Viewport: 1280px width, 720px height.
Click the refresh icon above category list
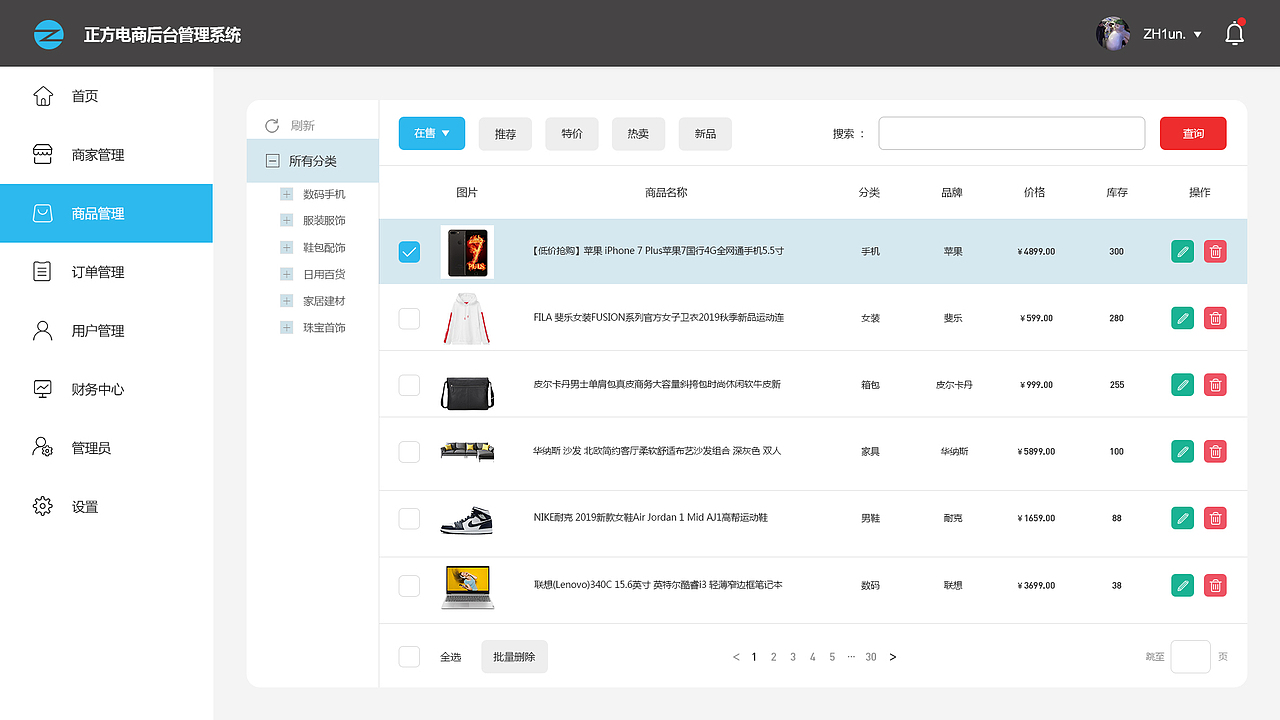(x=270, y=125)
